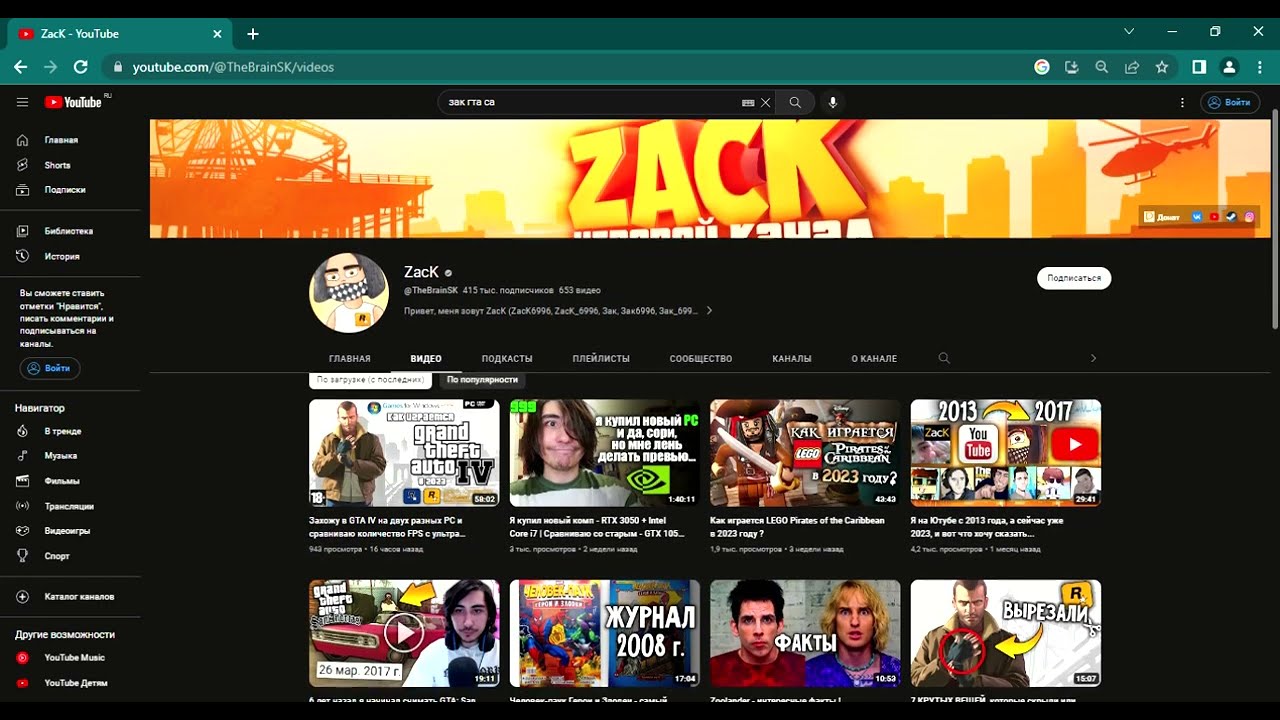Image resolution: width=1280 pixels, height=720 pixels.
Task: Open the GTA IV FPS comparison thumbnail
Action: coord(404,453)
